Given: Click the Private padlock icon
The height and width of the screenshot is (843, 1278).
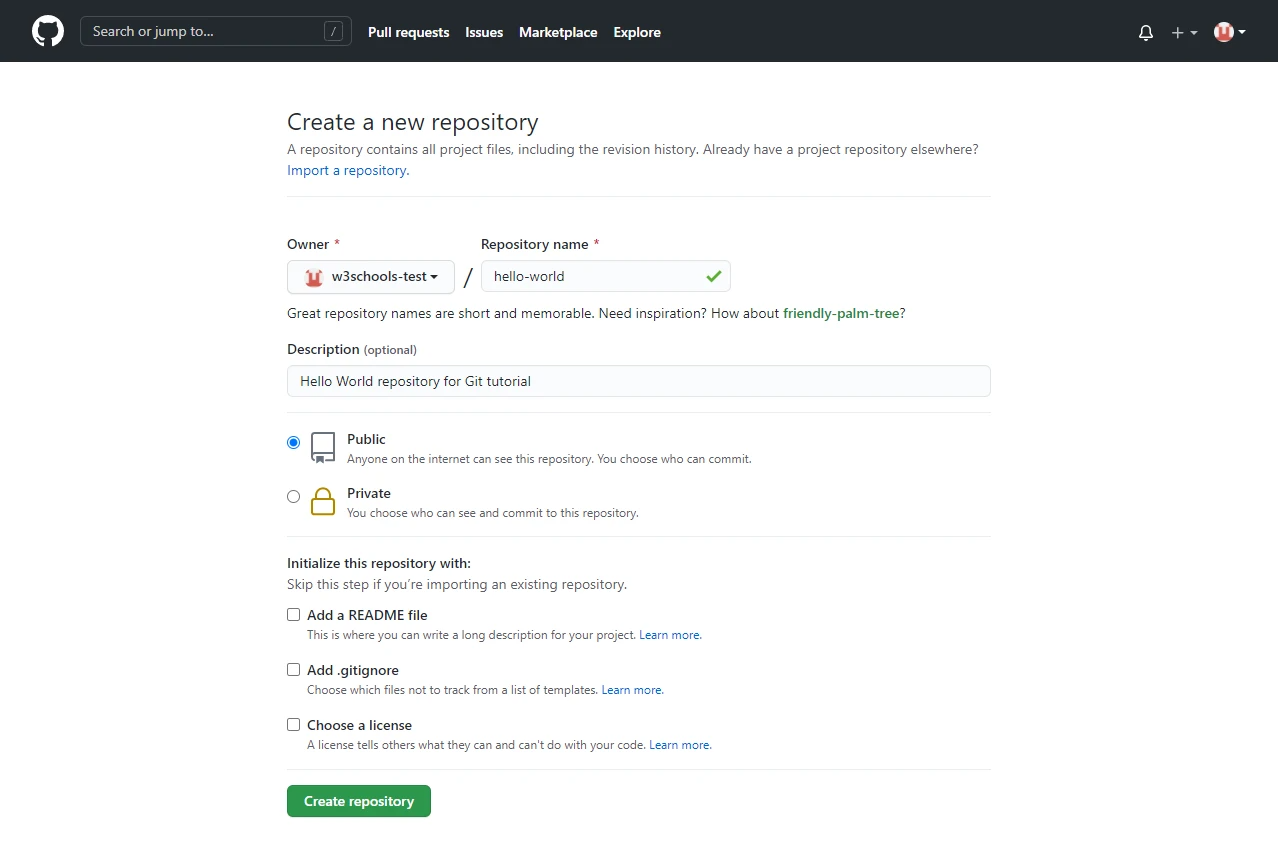Looking at the screenshot, I should [322, 501].
